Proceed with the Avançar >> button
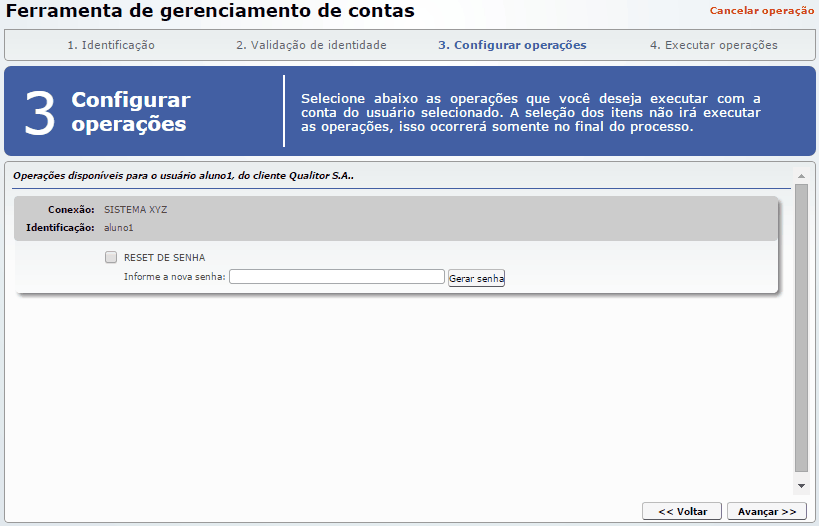The height and width of the screenshot is (526, 819). click(766, 511)
